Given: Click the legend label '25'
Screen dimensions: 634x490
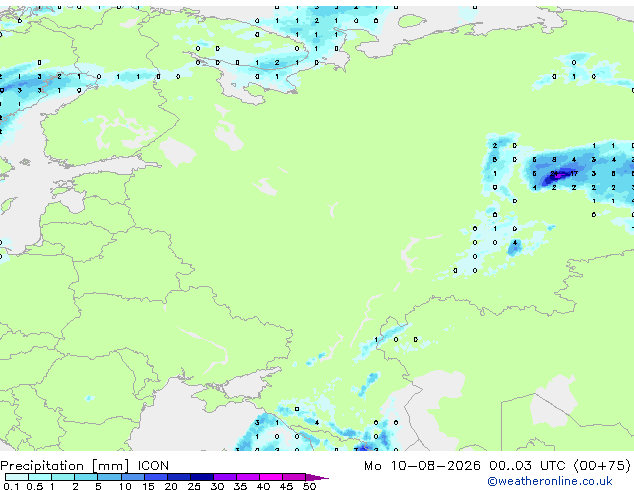Looking at the screenshot, I should [x=194, y=486].
